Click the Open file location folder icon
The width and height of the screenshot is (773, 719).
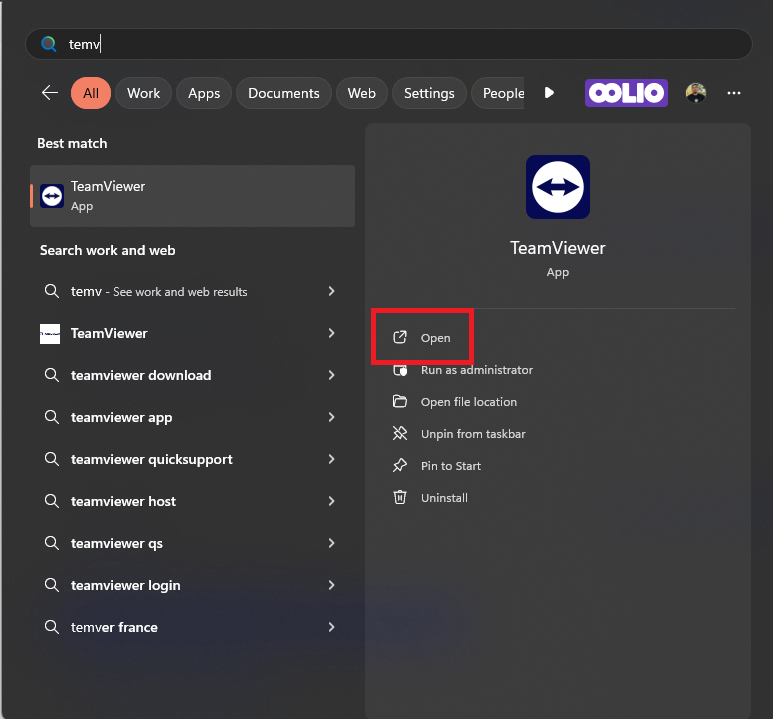(400, 402)
